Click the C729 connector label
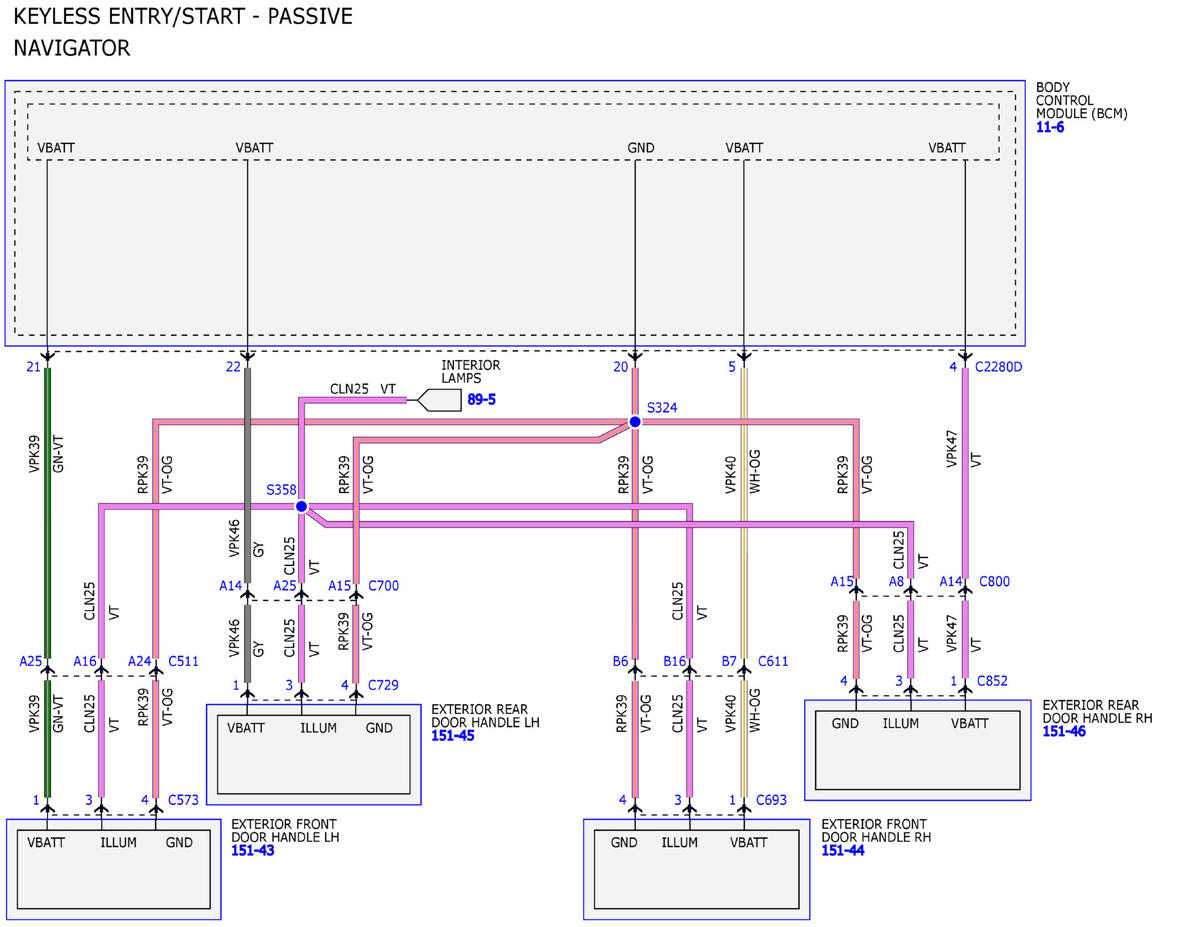1200x927 pixels. pyautogui.click(x=384, y=685)
